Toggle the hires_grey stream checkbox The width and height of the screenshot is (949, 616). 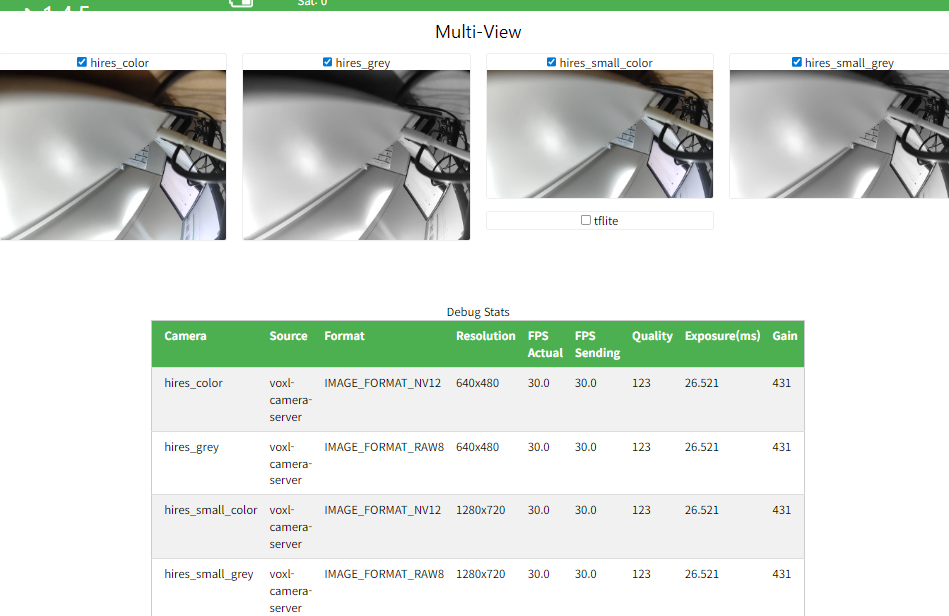pyautogui.click(x=327, y=62)
